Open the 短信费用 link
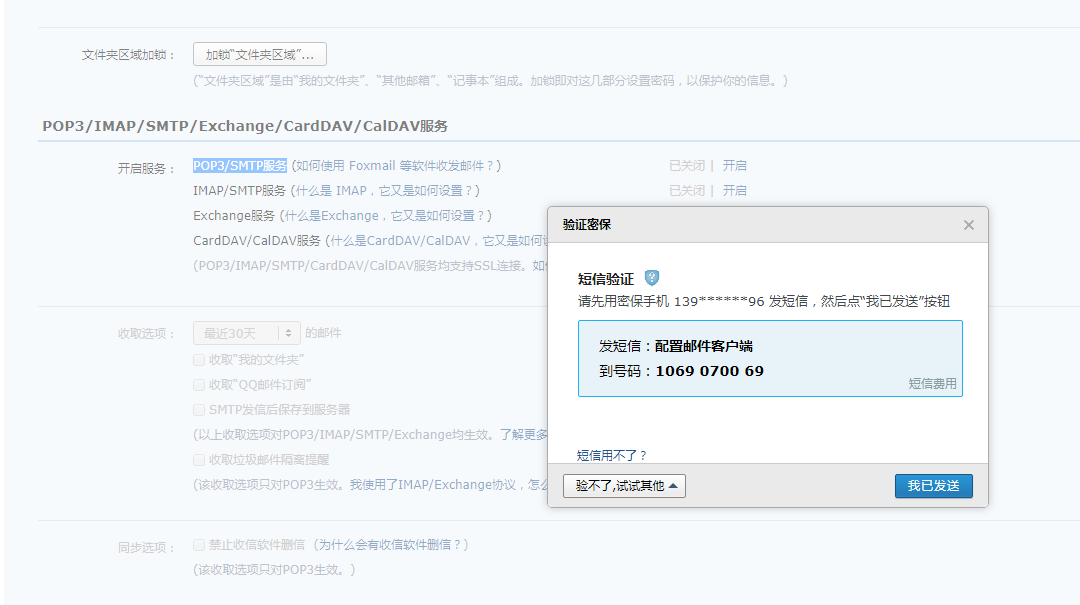The width and height of the screenshot is (1080, 605). coord(932,383)
